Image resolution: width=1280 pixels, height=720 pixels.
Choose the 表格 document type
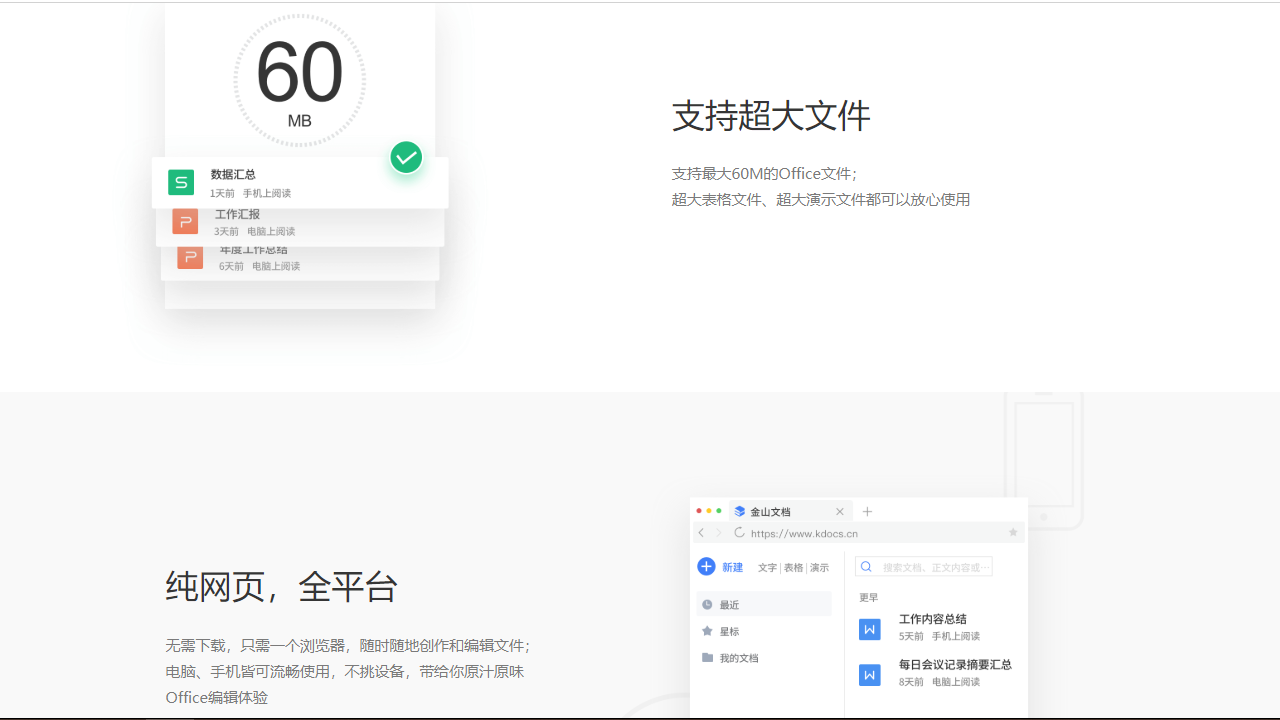794,567
